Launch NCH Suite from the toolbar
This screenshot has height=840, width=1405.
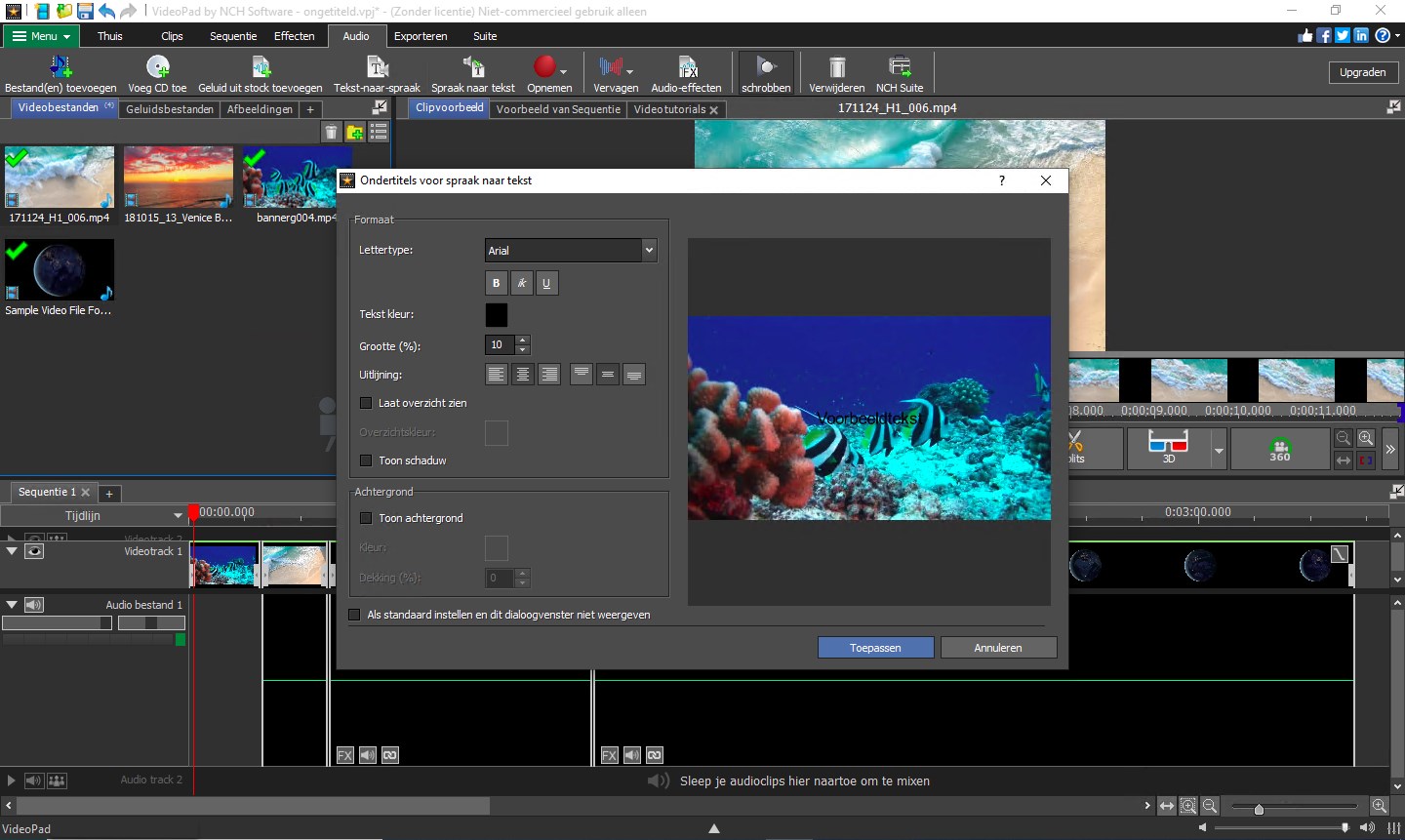[x=899, y=71]
